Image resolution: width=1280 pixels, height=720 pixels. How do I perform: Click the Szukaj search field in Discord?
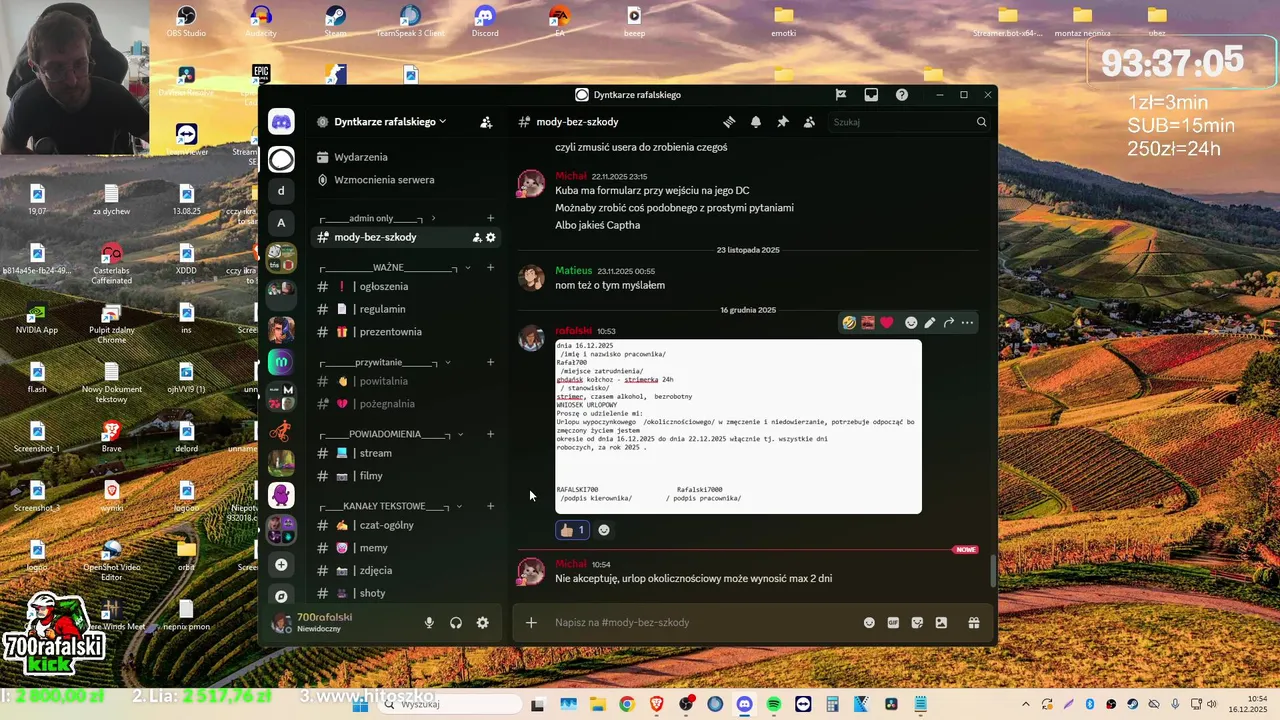click(x=910, y=122)
